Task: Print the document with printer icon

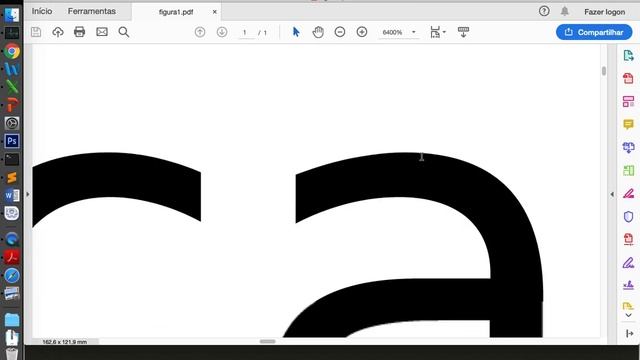Action: pyautogui.click(x=80, y=32)
